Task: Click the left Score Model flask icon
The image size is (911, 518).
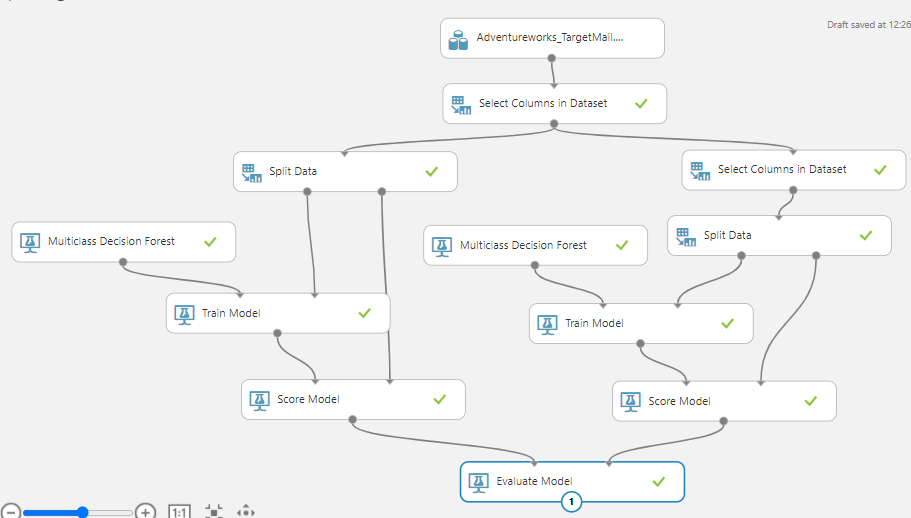Action: pyautogui.click(x=259, y=400)
